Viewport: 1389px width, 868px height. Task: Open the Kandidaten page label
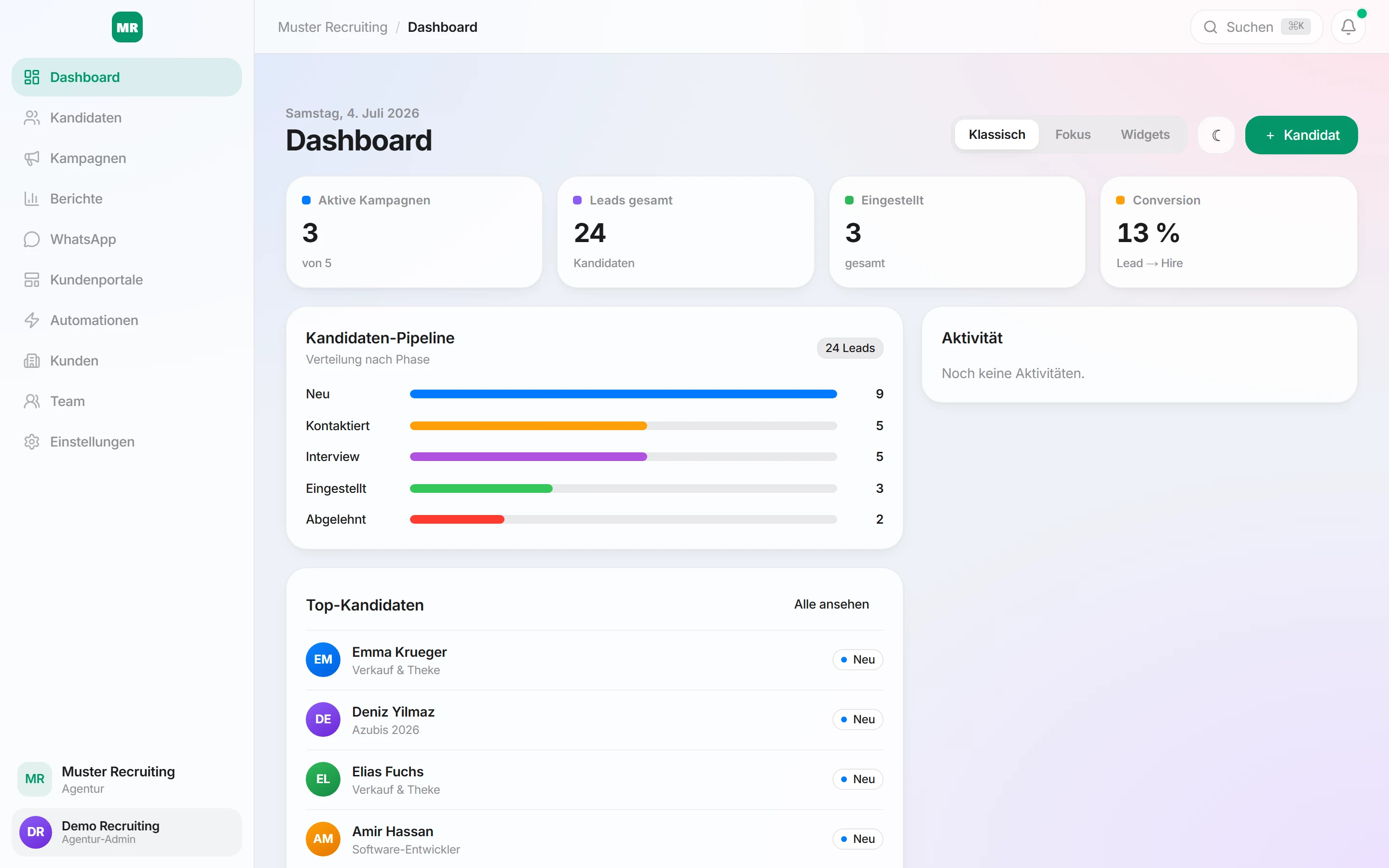pyautogui.click(x=85, y=118)
